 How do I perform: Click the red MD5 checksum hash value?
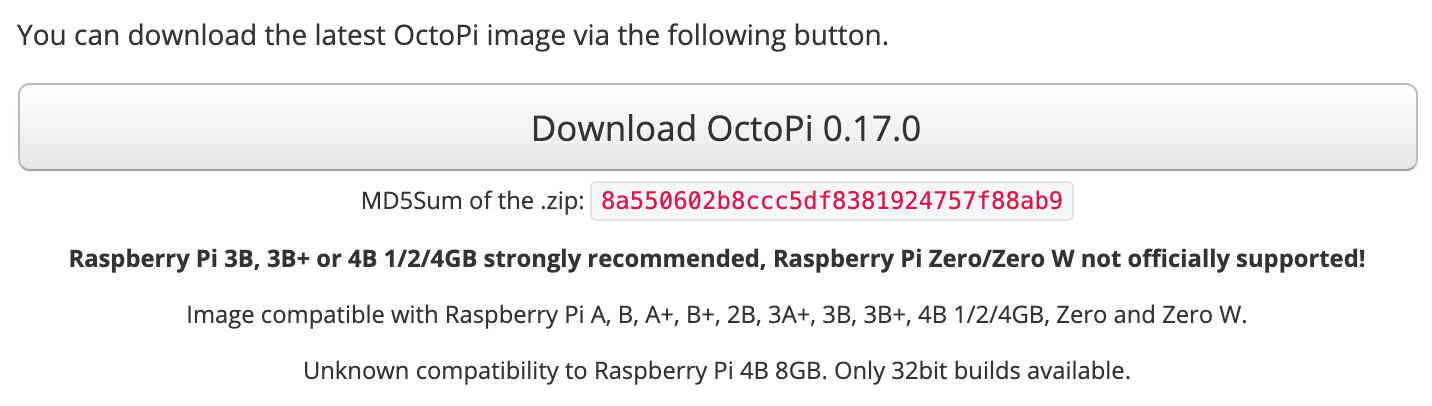click(832, 202)
